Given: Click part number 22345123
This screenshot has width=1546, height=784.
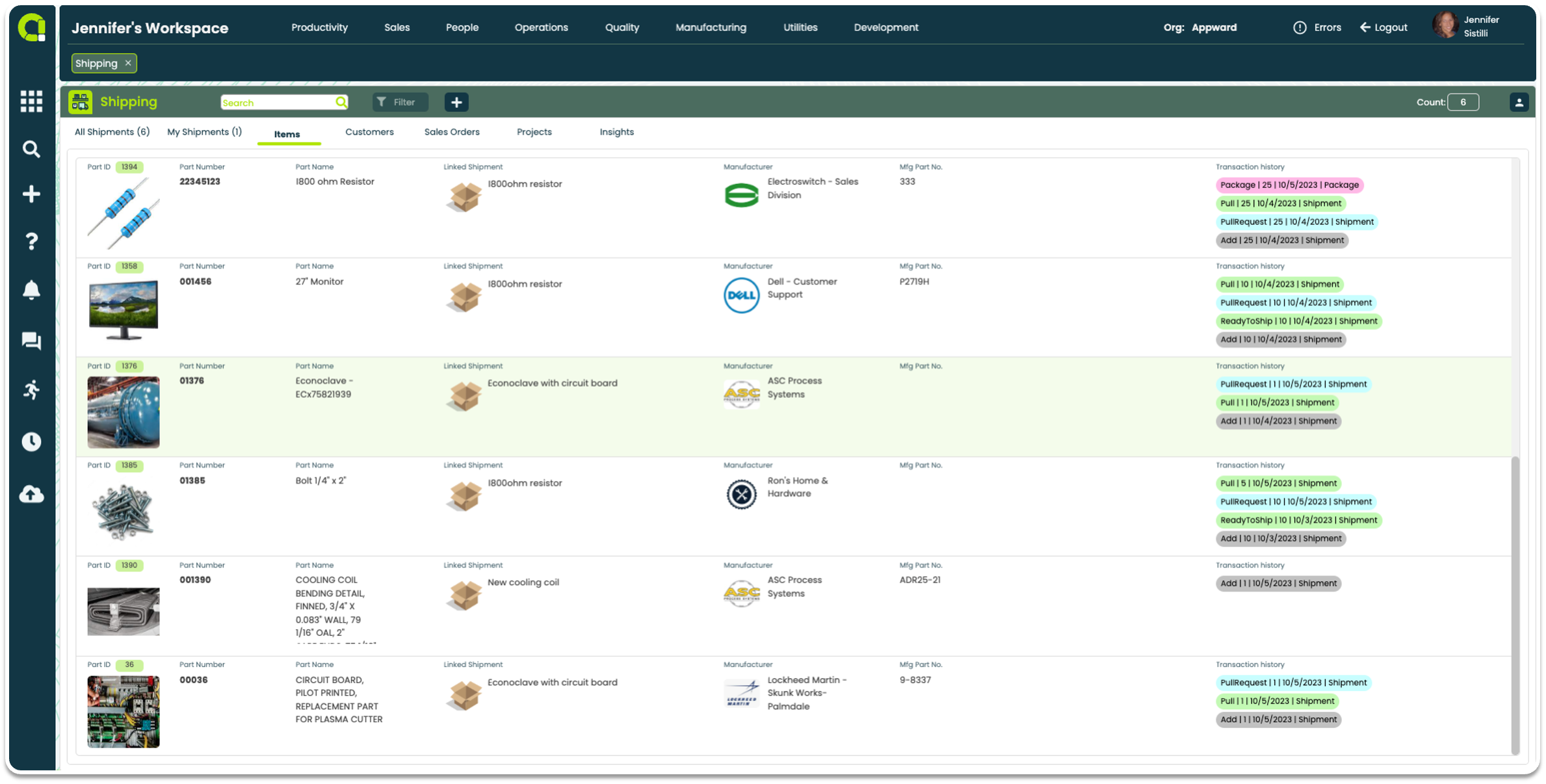Looking at the screenshot, I should (200, 181).
